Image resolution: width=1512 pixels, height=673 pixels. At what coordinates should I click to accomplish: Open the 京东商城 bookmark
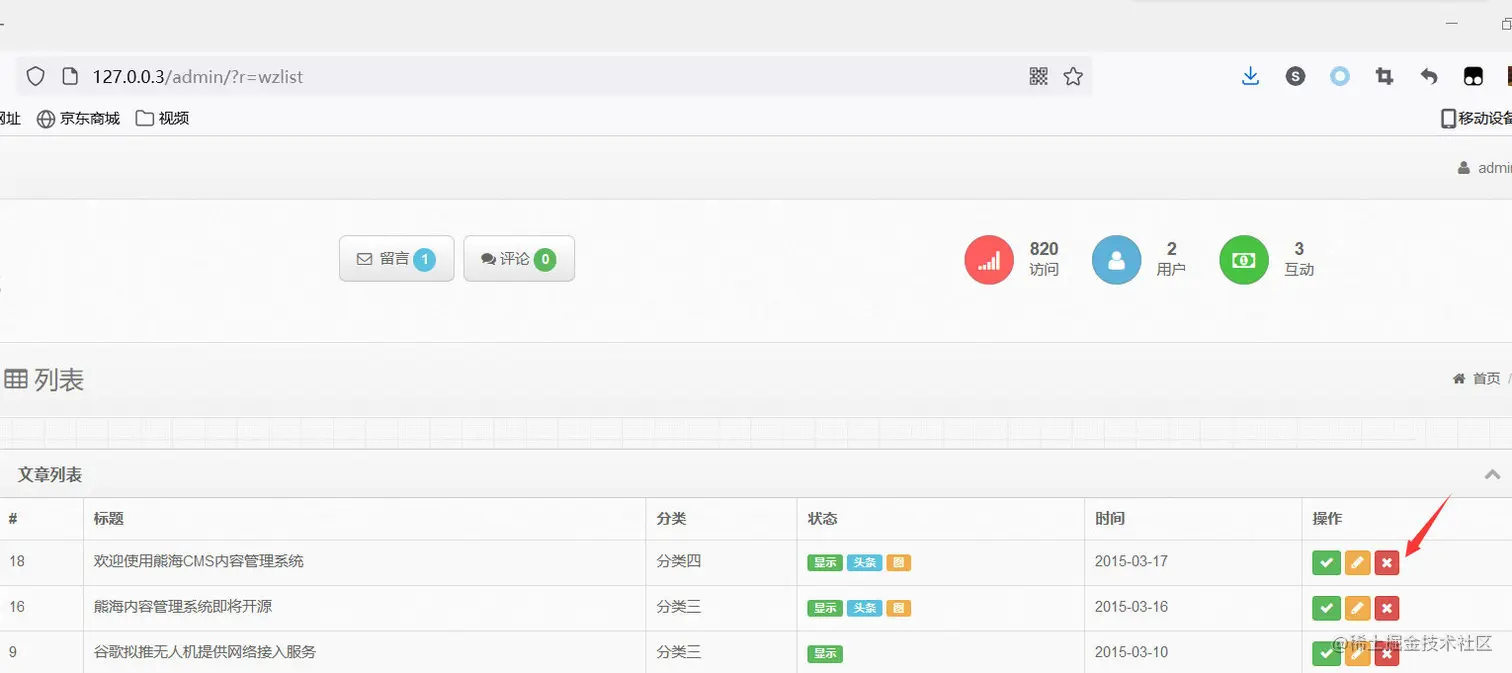78,118
